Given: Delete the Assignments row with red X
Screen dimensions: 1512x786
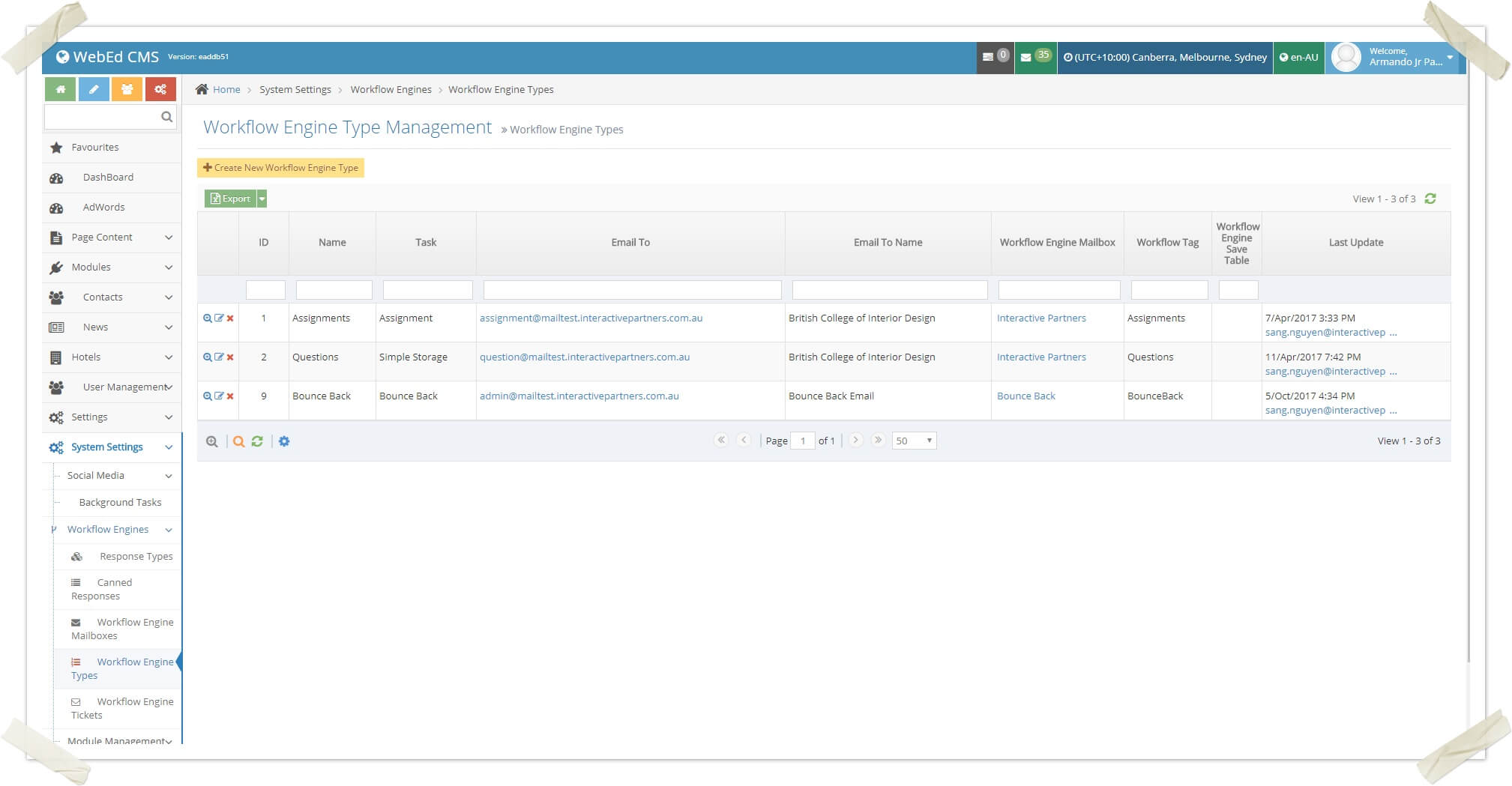Looking at the screenshot, I should point(230,318).
